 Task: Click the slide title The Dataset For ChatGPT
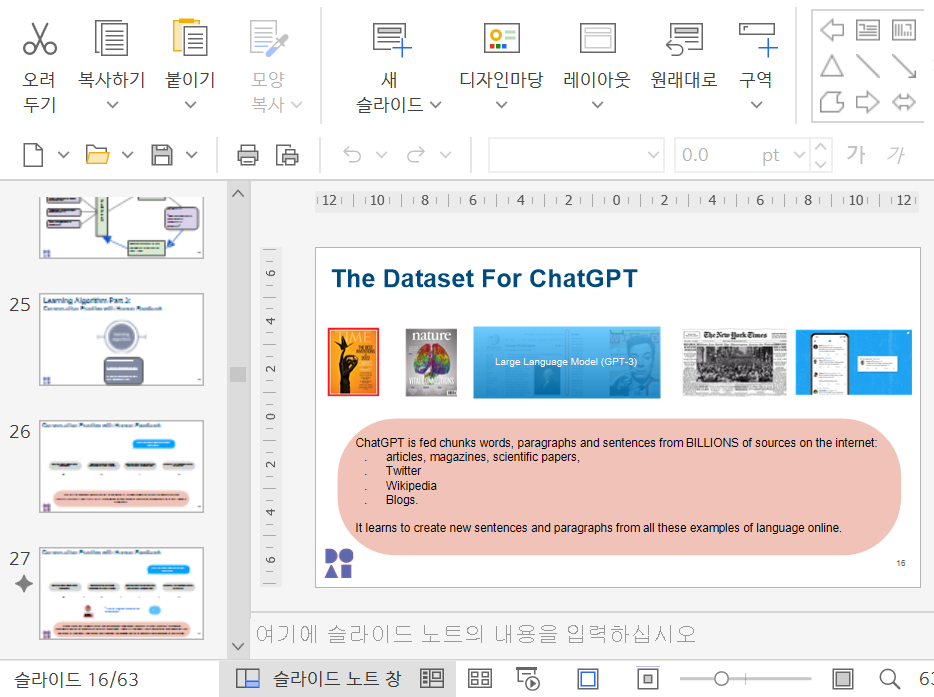[484, 279]
